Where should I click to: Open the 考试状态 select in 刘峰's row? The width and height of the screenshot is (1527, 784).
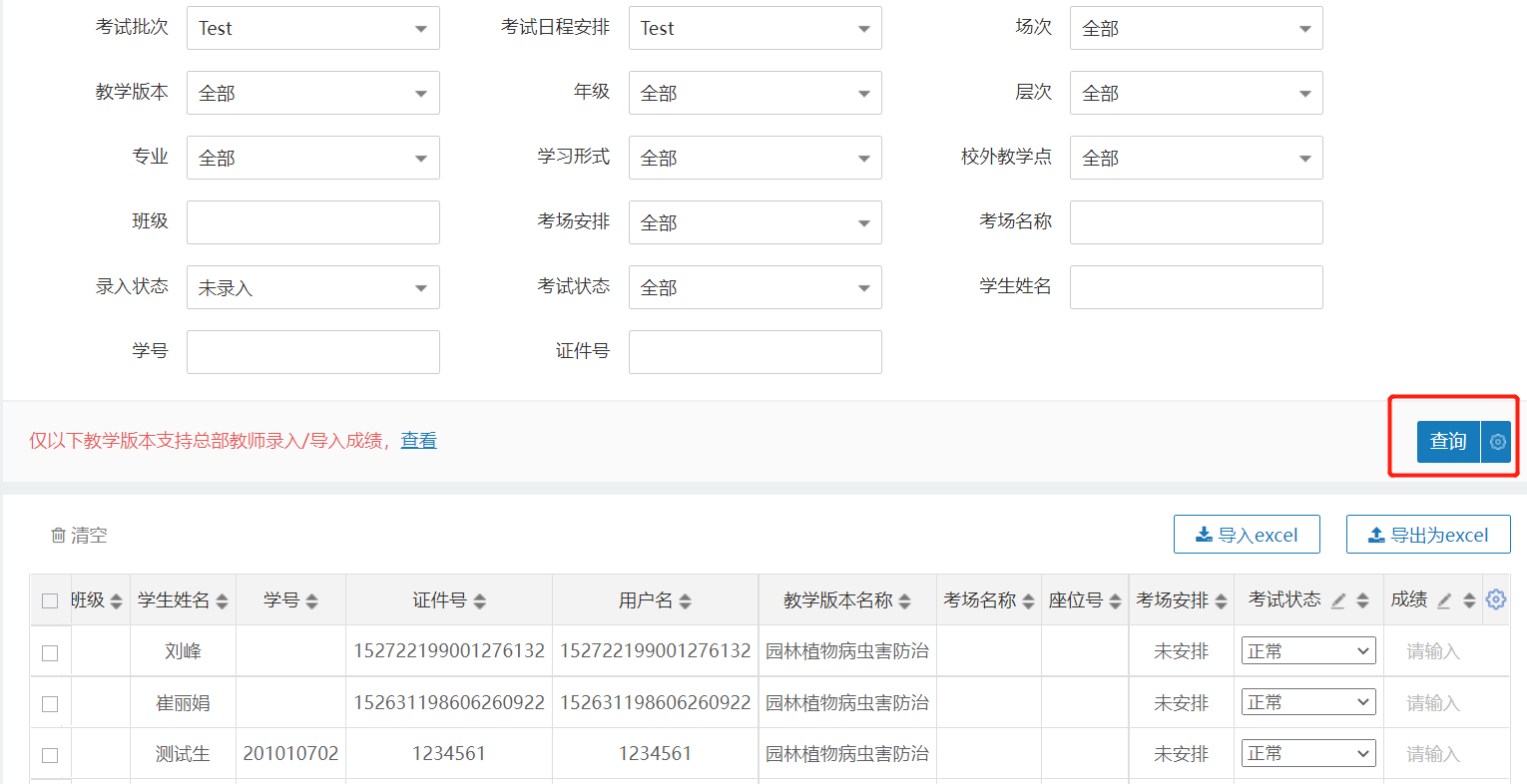tap(1307, 651)
